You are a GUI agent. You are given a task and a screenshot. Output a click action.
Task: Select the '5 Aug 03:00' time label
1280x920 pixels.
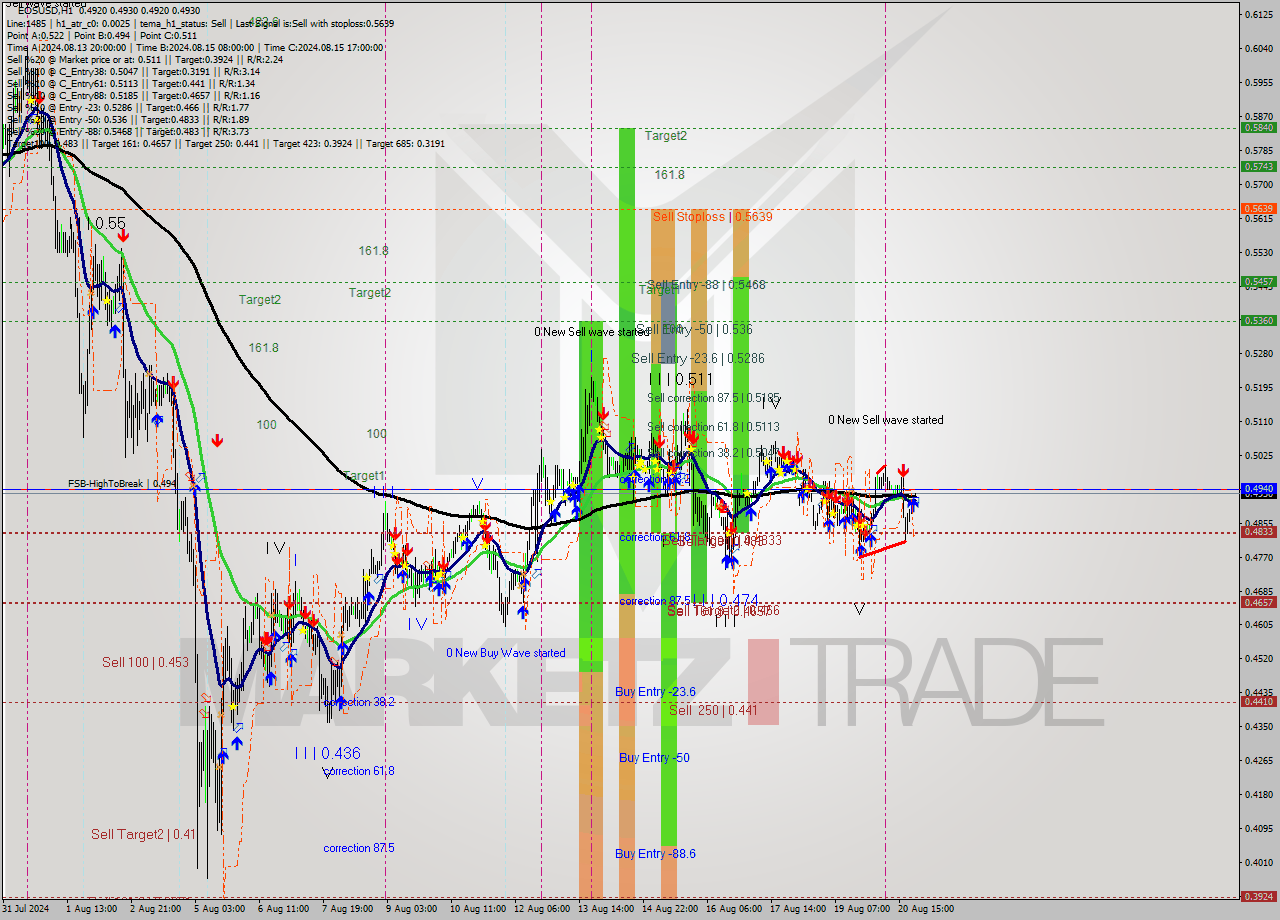(220, 910)
